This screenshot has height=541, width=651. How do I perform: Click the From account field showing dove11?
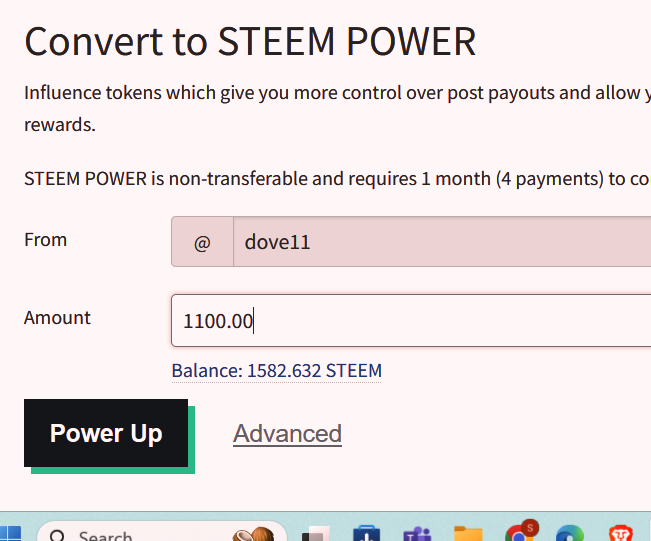click(440, 242)
